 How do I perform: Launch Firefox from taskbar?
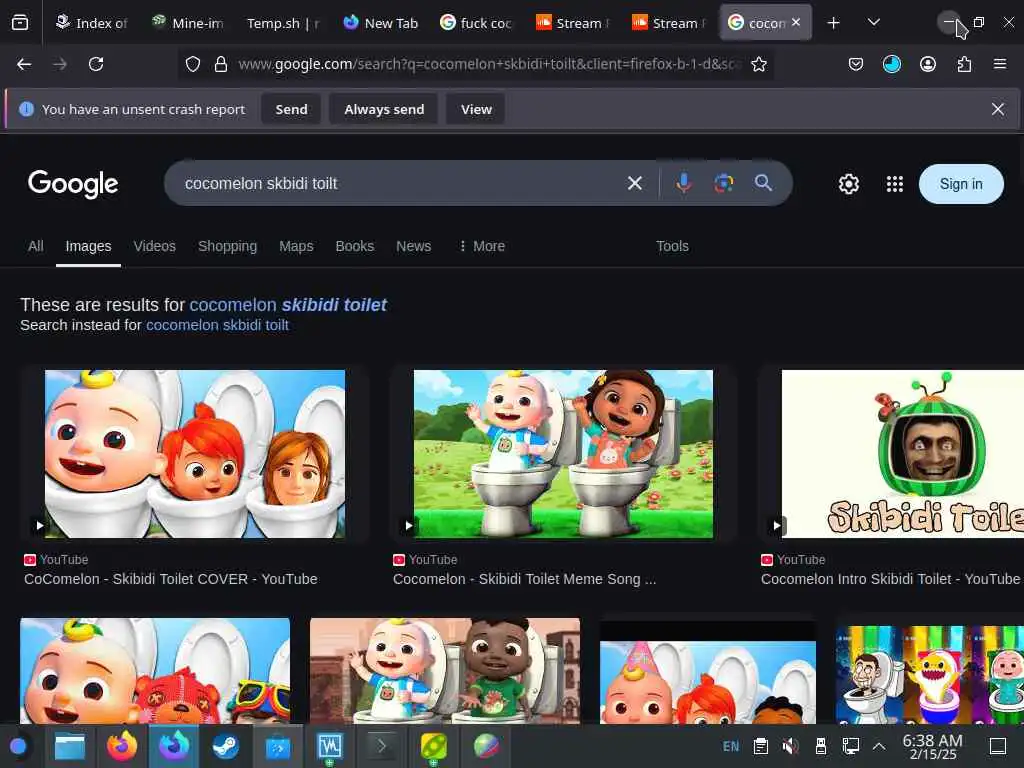point(121,746)
